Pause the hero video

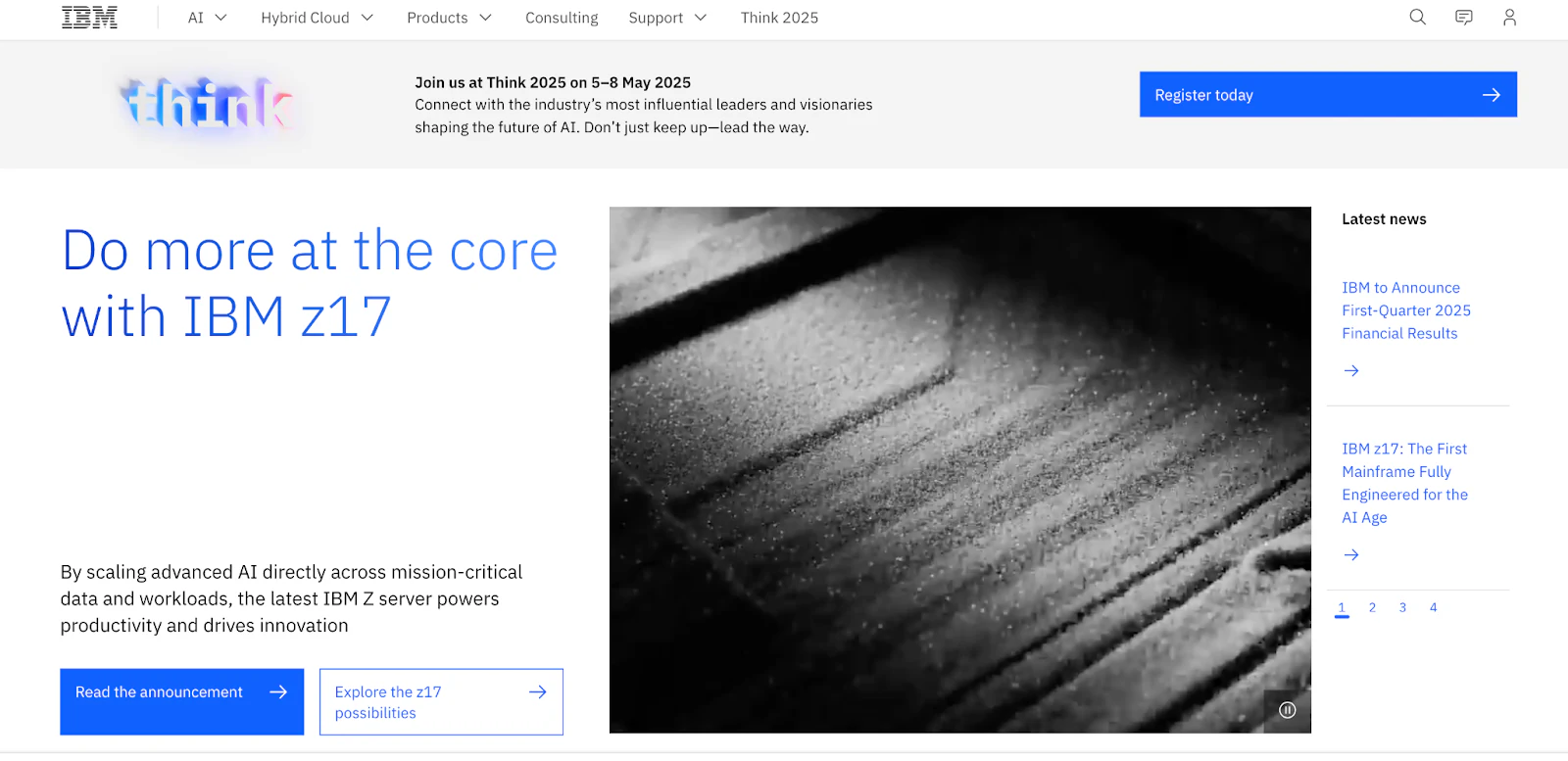(1287, 710)
